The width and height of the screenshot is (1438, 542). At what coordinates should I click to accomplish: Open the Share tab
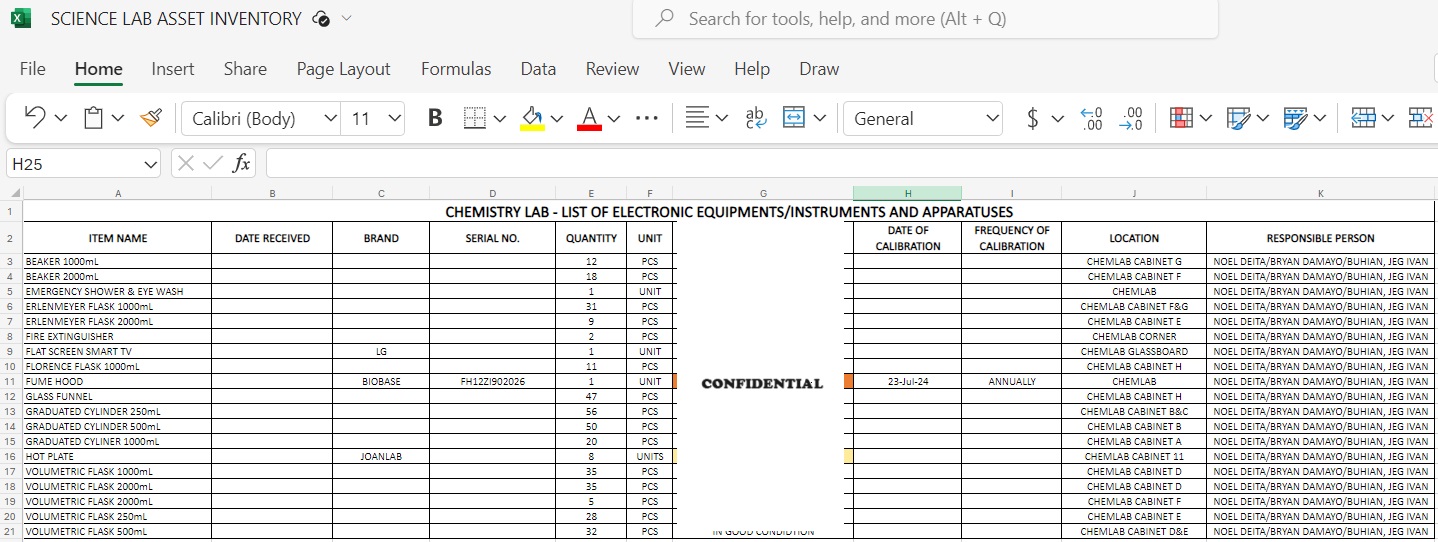tap(245, 69)
